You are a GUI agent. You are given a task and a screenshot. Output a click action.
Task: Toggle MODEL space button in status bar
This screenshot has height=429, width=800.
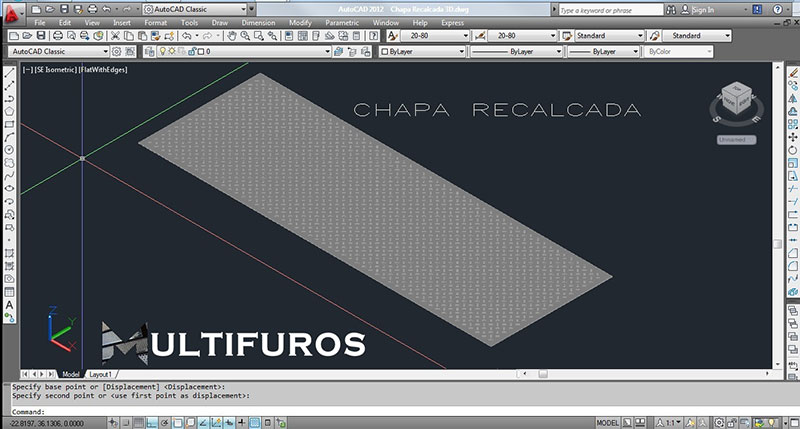pos(608,422)
